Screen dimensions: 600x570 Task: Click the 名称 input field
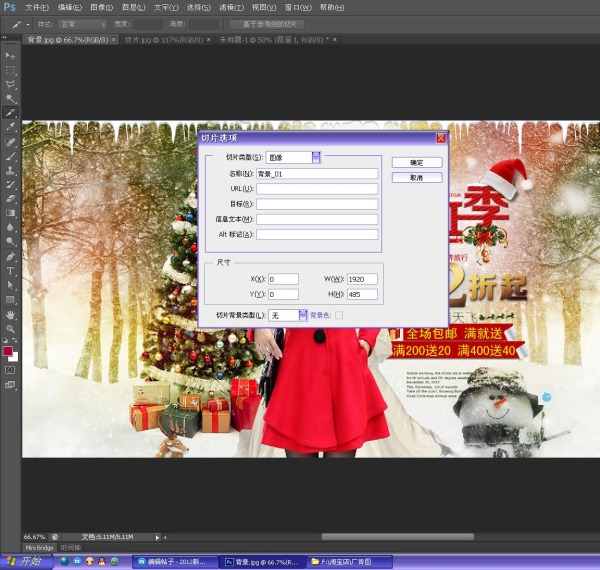pyautogui.click(x=317, y=173)
